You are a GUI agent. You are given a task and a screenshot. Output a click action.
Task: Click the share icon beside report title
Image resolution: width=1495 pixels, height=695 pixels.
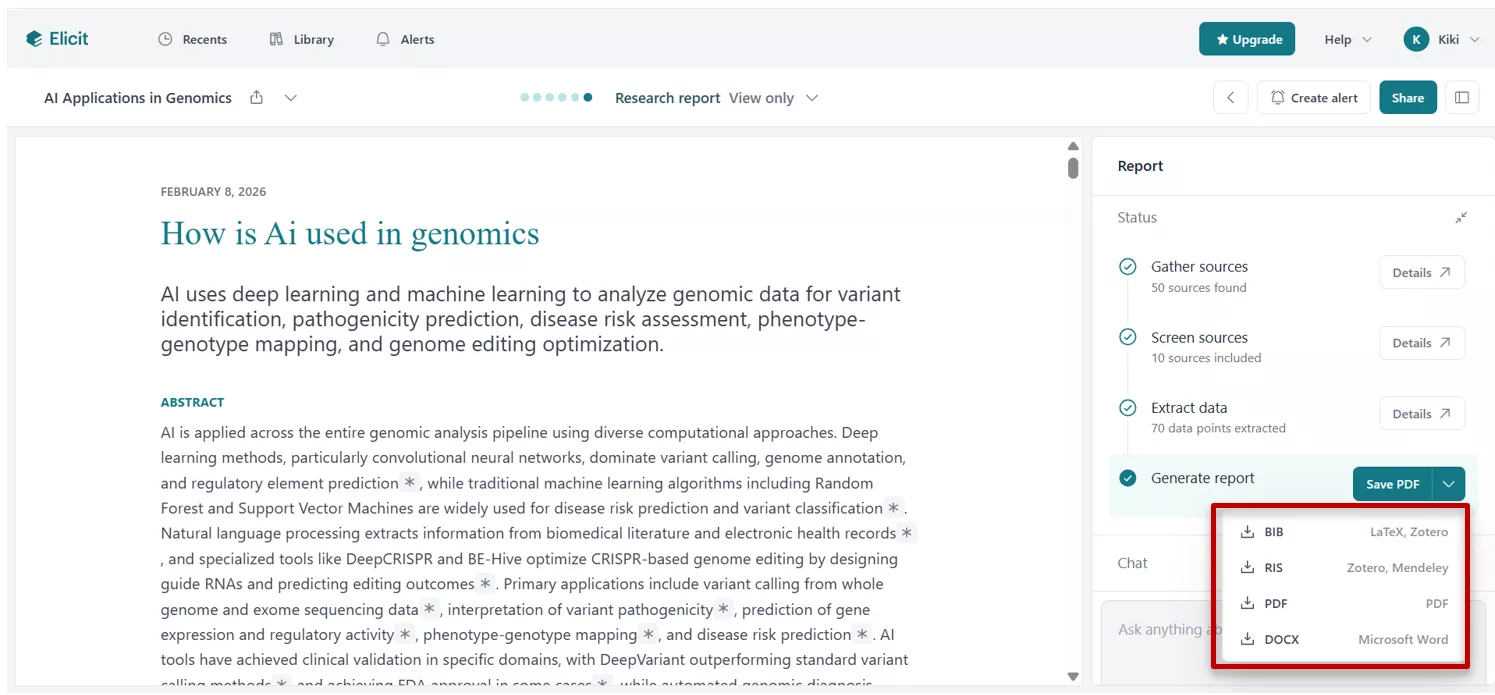tap(257, 98)
